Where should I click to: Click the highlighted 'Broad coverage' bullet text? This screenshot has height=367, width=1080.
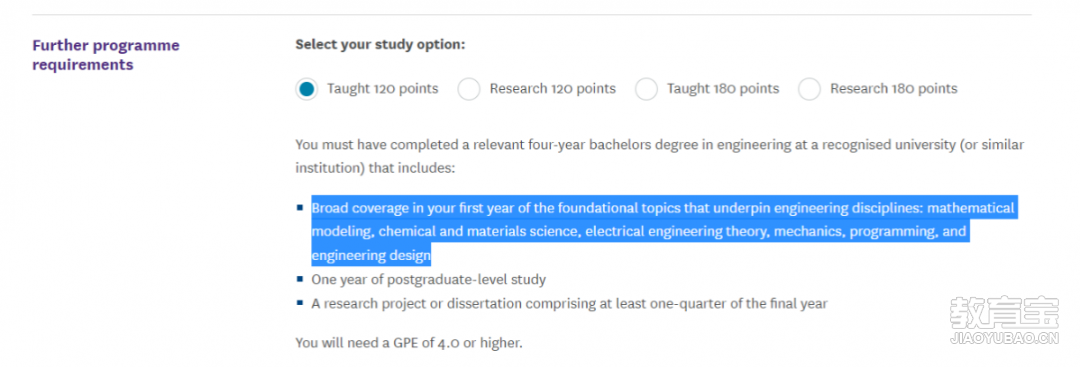tap(663, 231)
